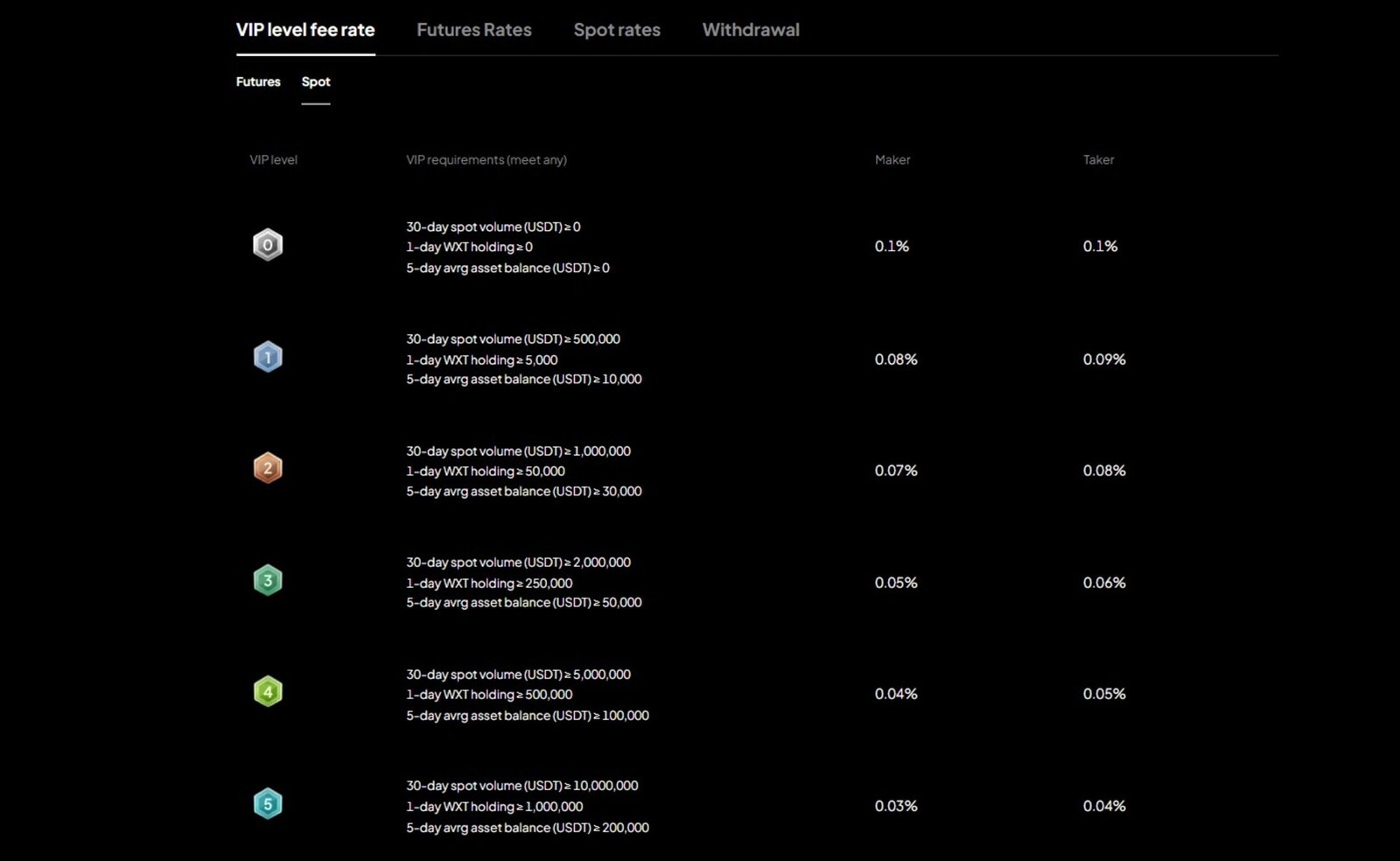Go to the Withdrawal tab
The height and width of the screenshot is (861, 1400).
751,30
